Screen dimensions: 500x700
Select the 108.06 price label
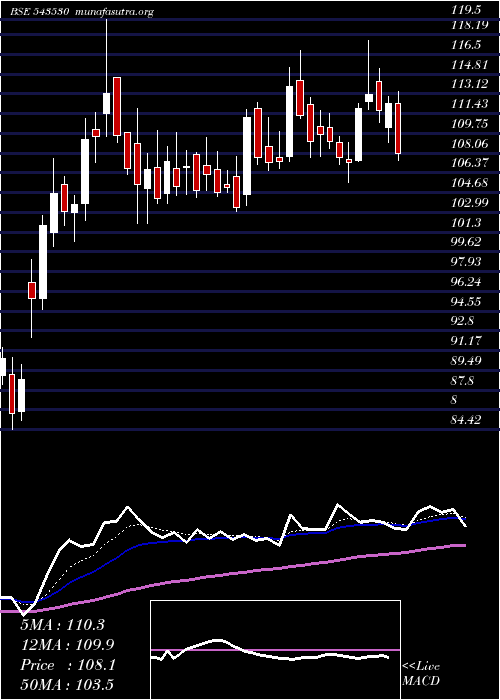[x=469, y=144]
